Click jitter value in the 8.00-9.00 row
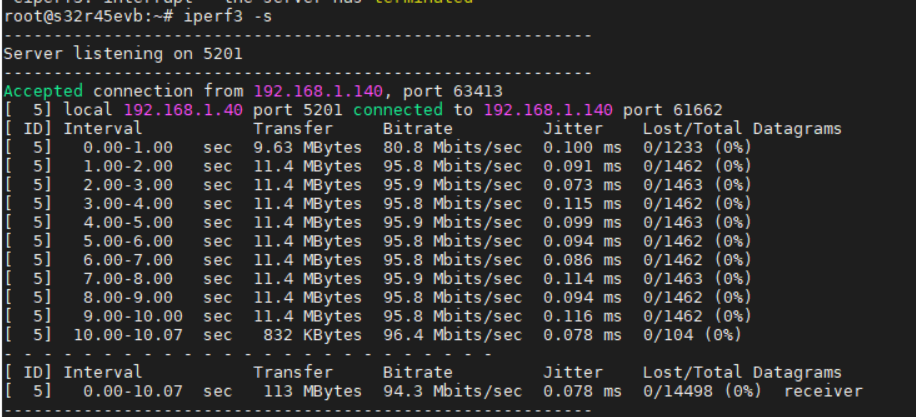 point(582,297)
